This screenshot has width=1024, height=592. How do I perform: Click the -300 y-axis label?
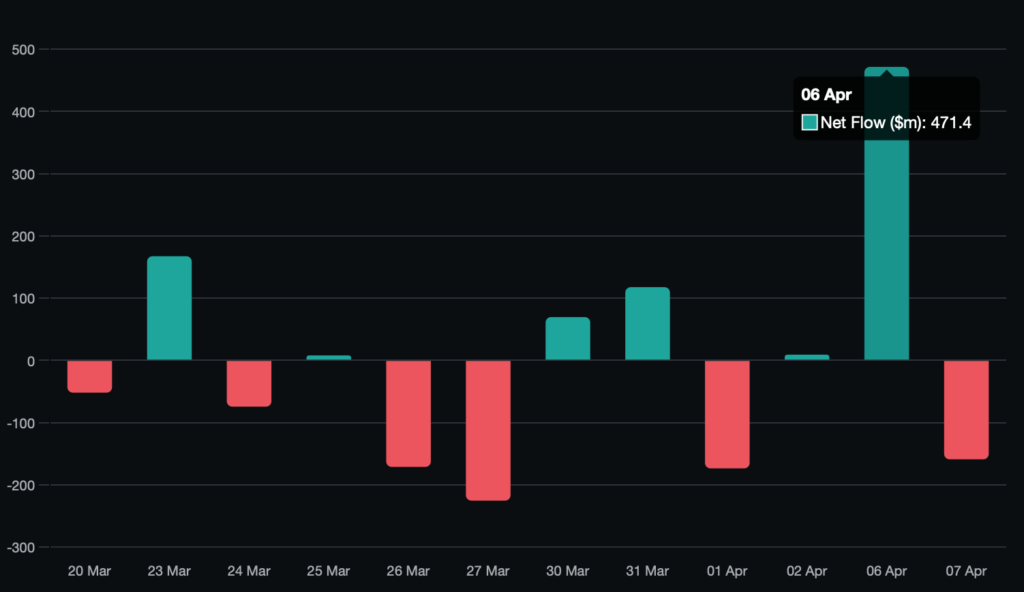20,548
